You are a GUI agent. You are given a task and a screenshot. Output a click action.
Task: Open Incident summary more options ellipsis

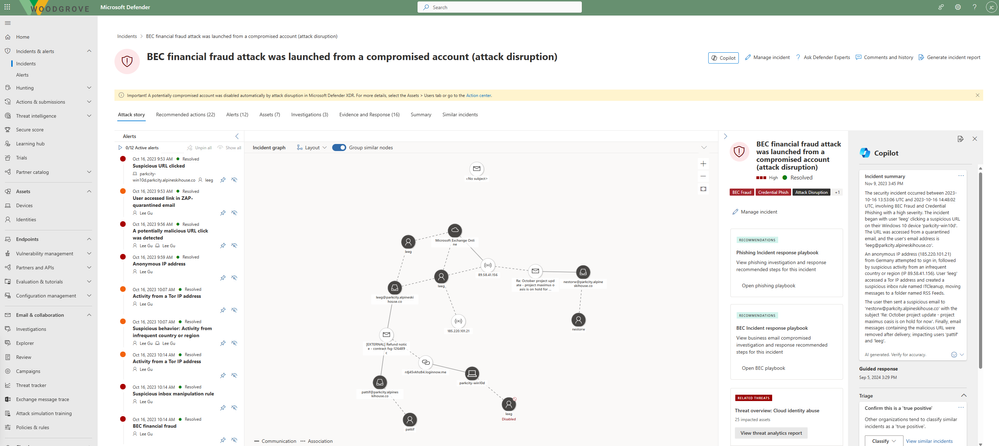click(x=961, y=175)
